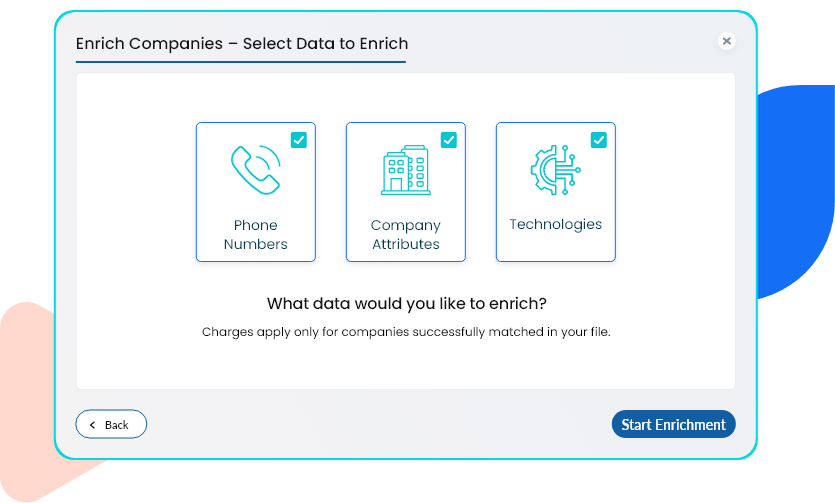This screenshot has width=835, height=503.
Task: Disable the Technologies checkbox
Action: click(599, 140)
